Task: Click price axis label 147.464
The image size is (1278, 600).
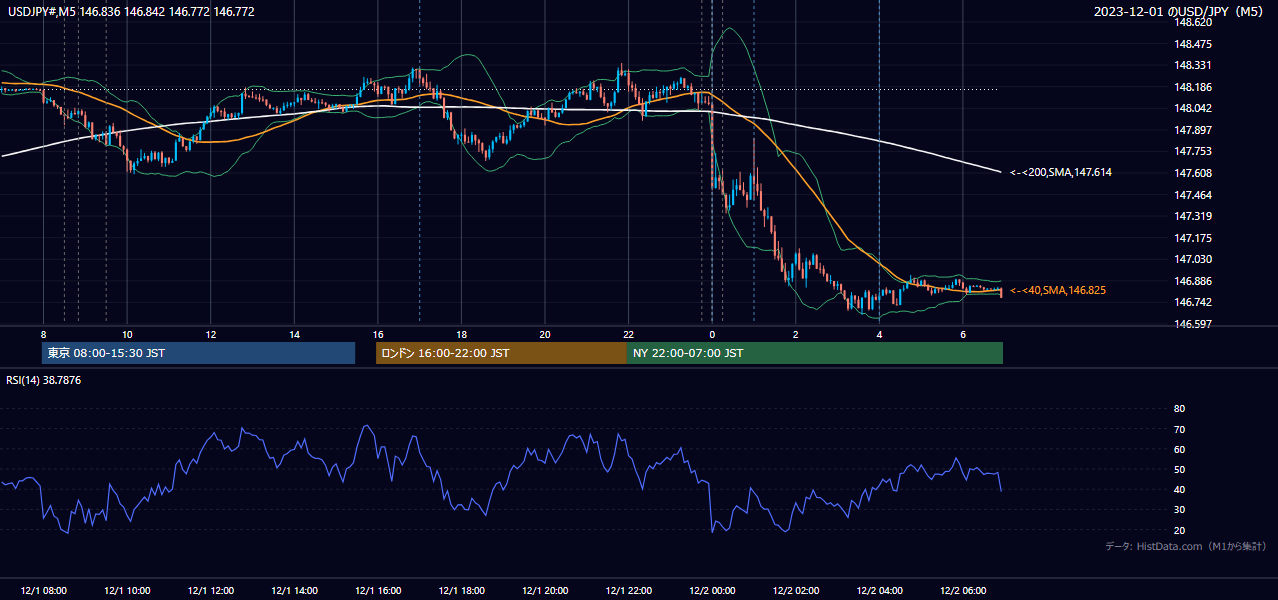Action: click(x=1192, y=195)
